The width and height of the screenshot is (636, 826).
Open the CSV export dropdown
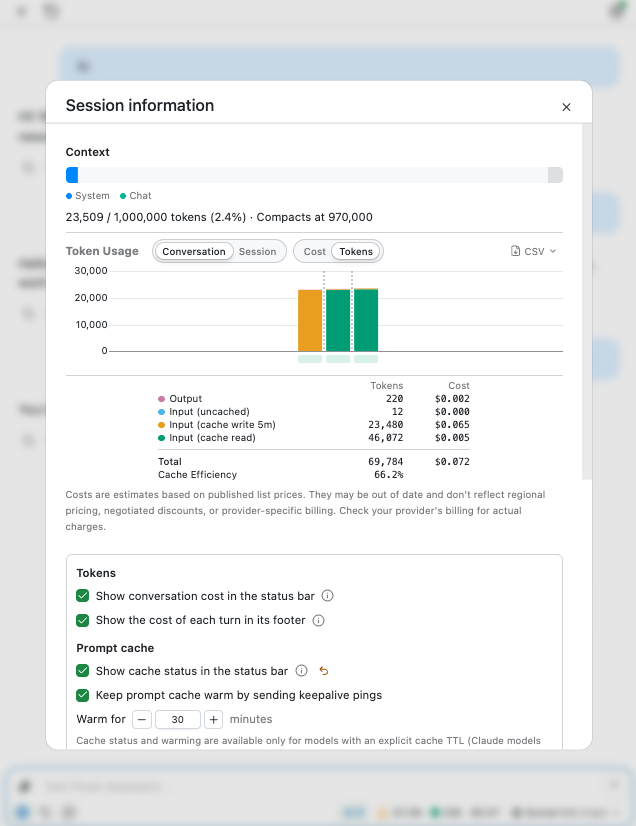[x=533, y=251]
